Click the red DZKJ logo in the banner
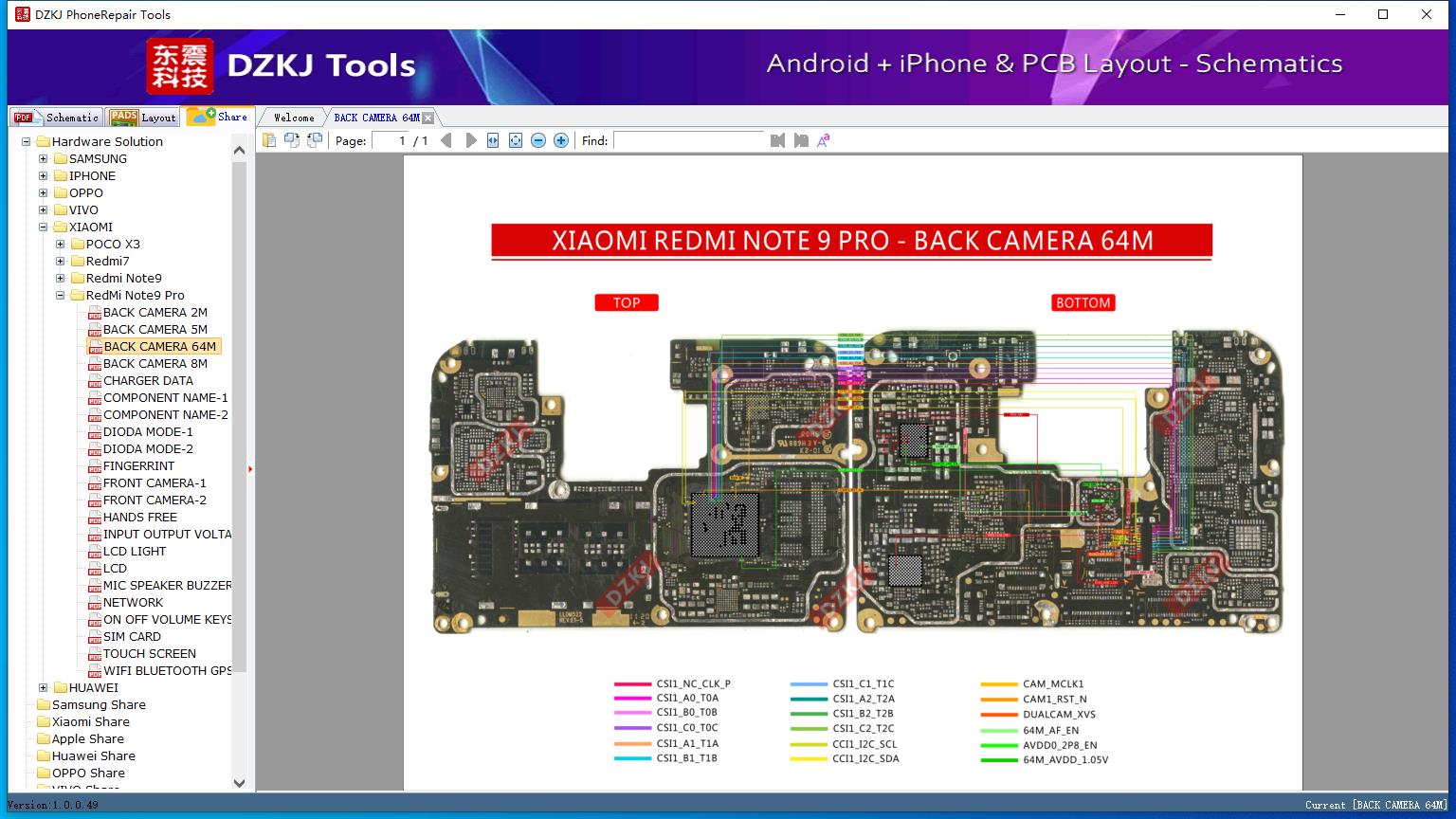The height and width of the screenshot is (819, 1456). [180, 66]
